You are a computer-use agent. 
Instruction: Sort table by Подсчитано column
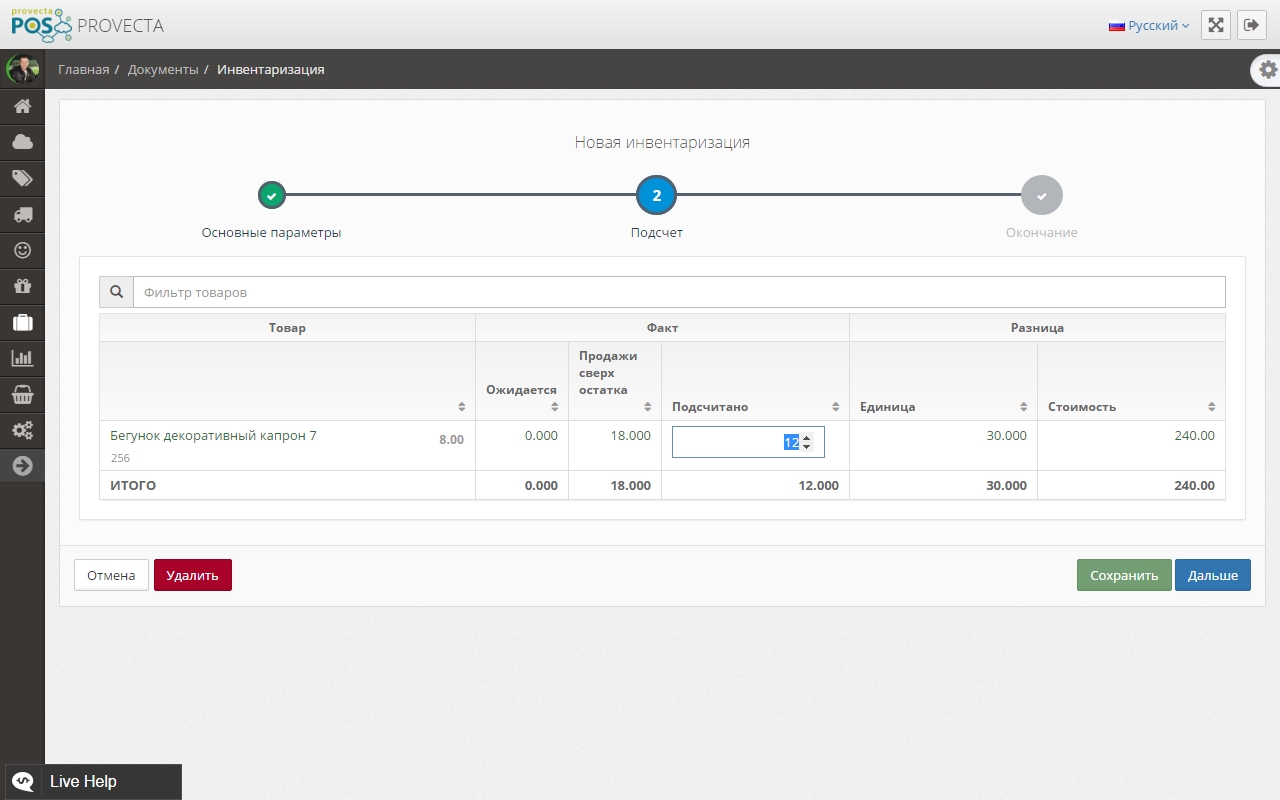(835, 407)
